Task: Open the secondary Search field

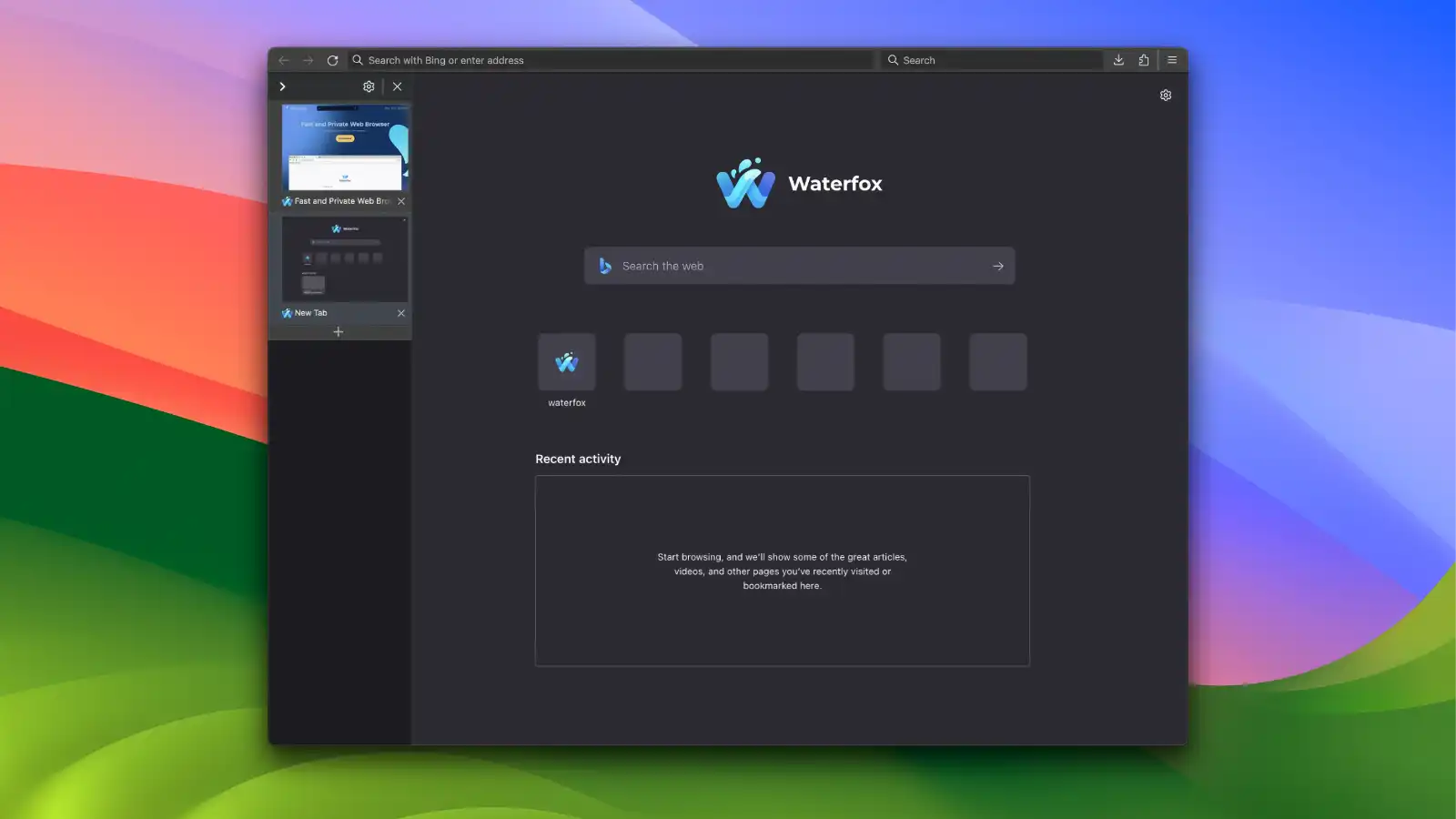Action: click(992, 60)
